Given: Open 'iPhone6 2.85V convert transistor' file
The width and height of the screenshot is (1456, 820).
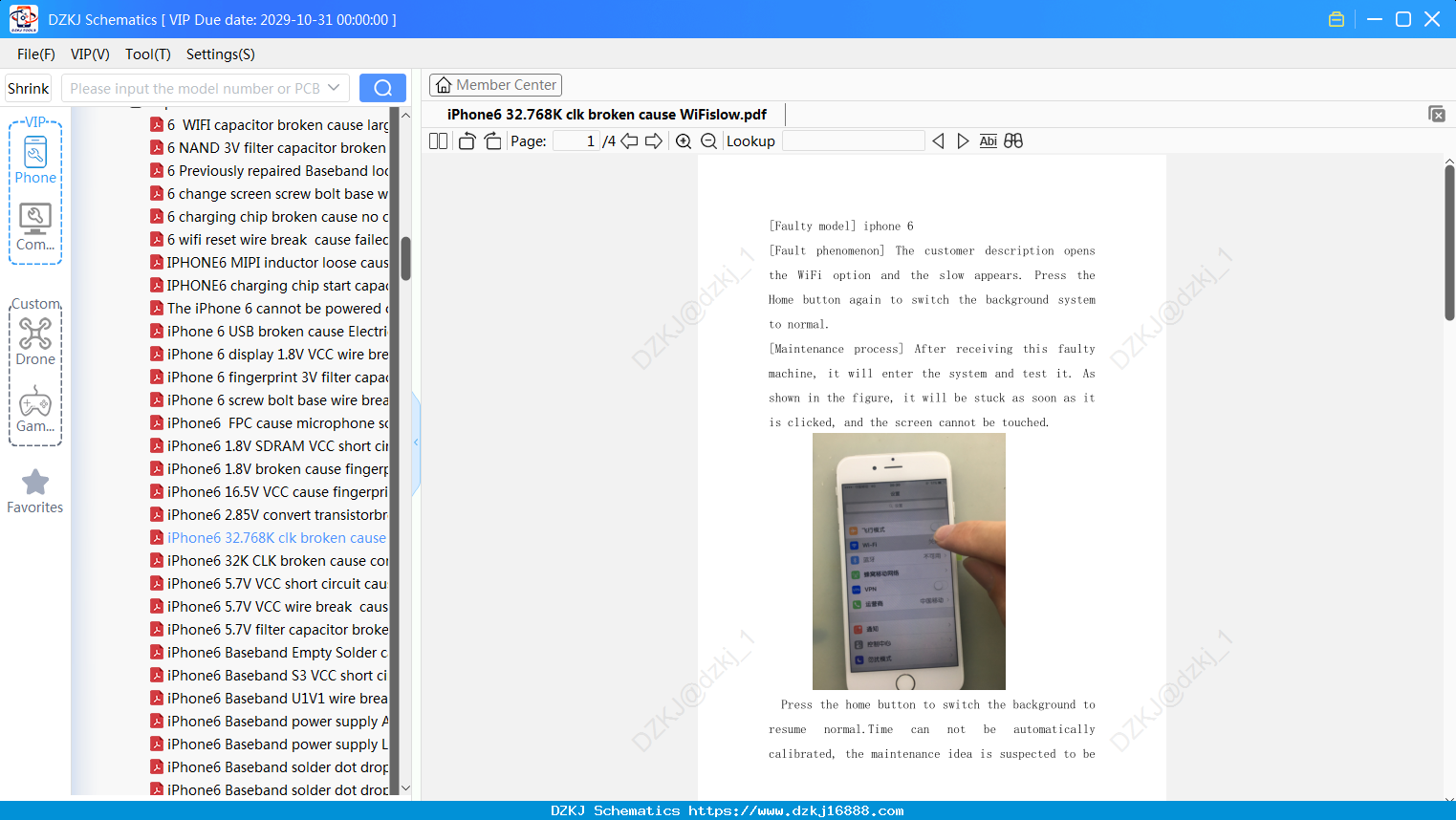Looking at the screenshot, I should [x=270, y=515].
